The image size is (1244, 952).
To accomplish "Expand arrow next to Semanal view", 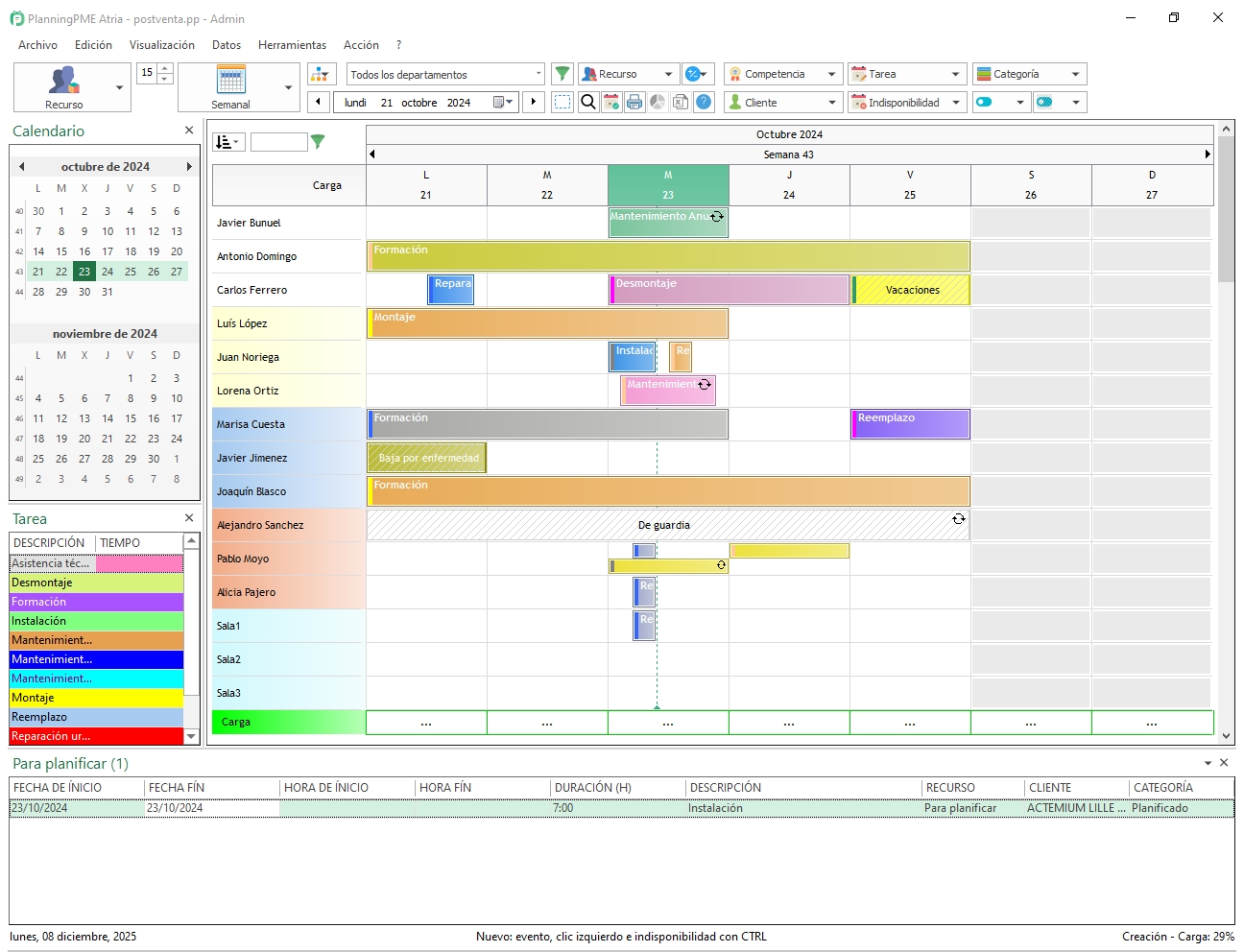I will 289,87.
